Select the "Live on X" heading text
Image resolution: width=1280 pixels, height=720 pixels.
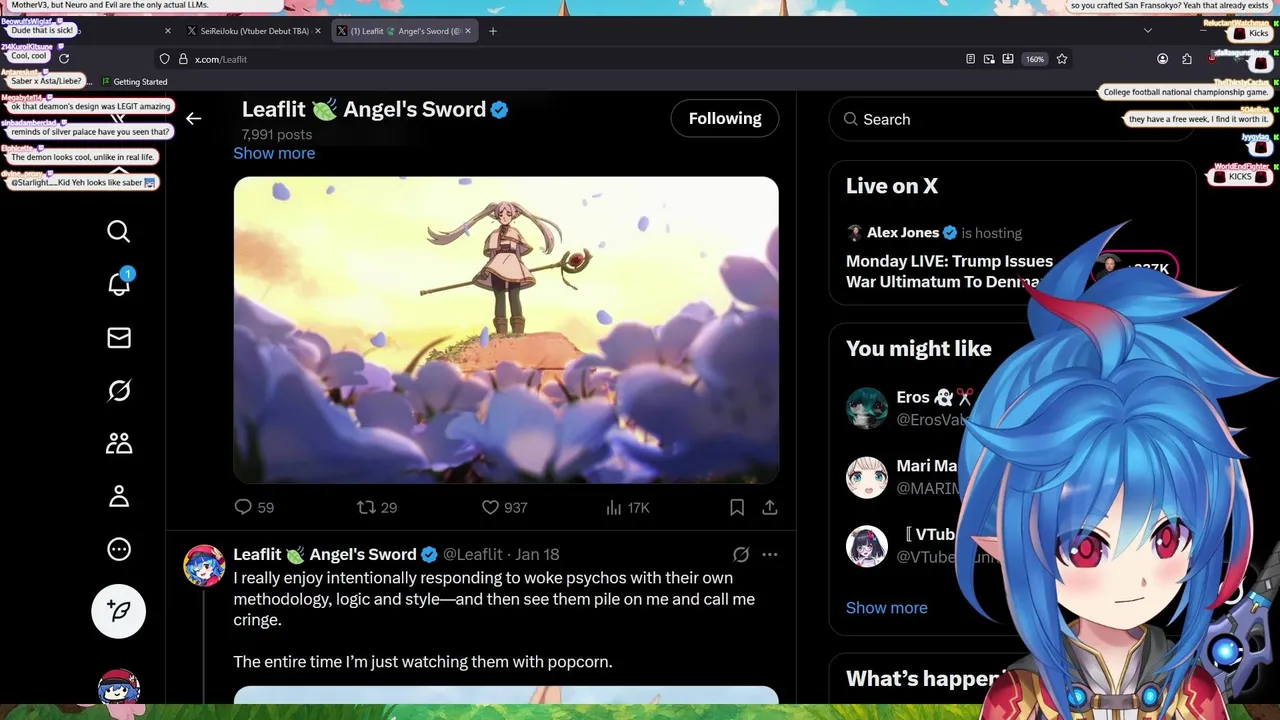[x=892, y=186]
